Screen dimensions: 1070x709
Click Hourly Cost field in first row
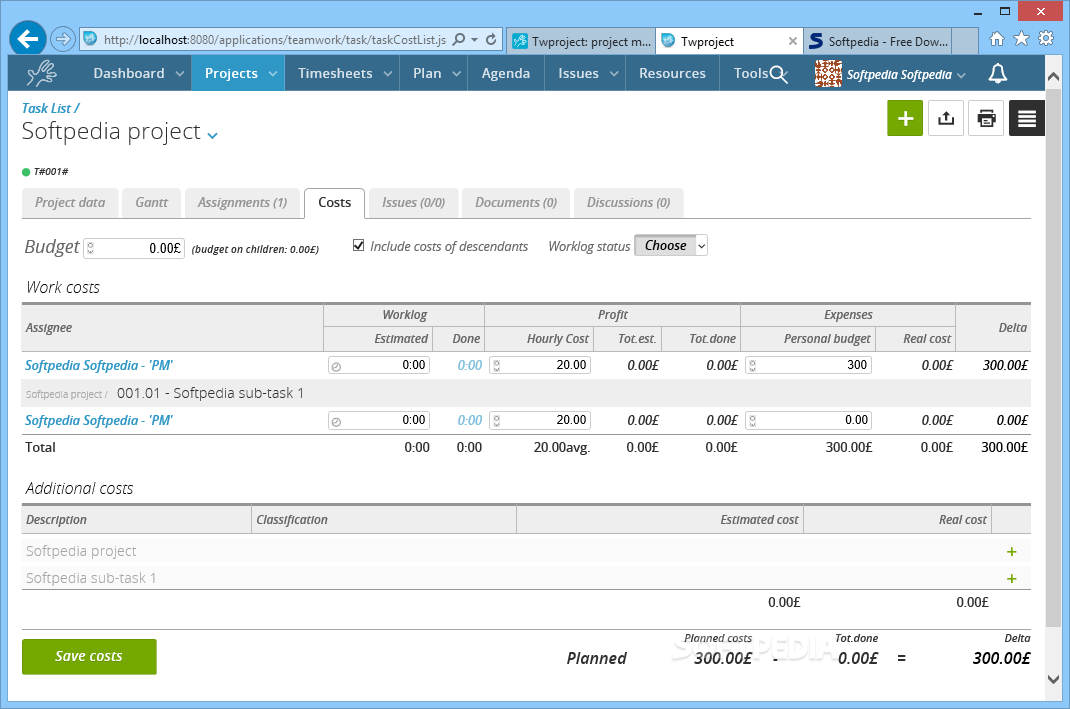click(x=540, y=365)
